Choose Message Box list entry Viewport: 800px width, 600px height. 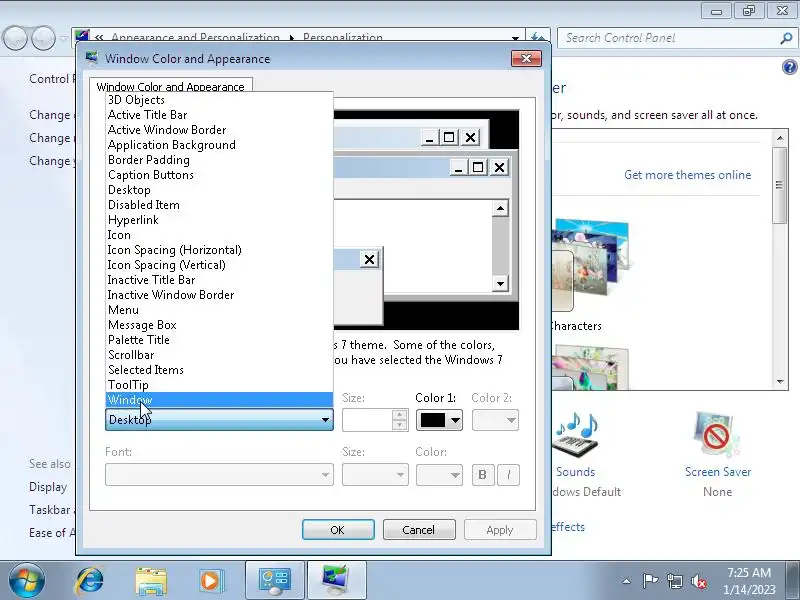[x=219, y=325]
